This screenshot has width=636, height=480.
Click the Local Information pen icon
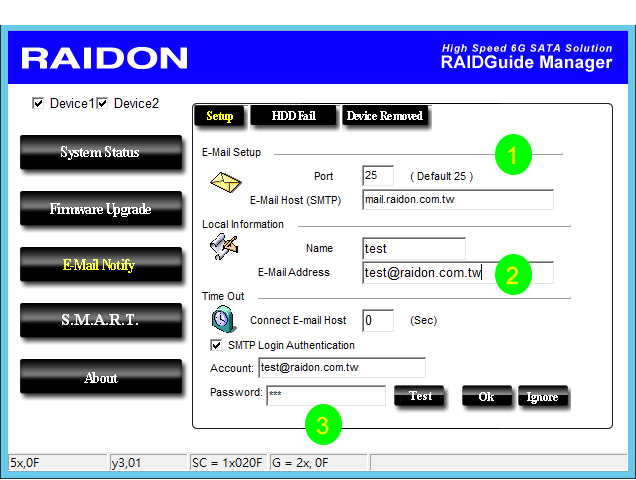coord(224,249)
